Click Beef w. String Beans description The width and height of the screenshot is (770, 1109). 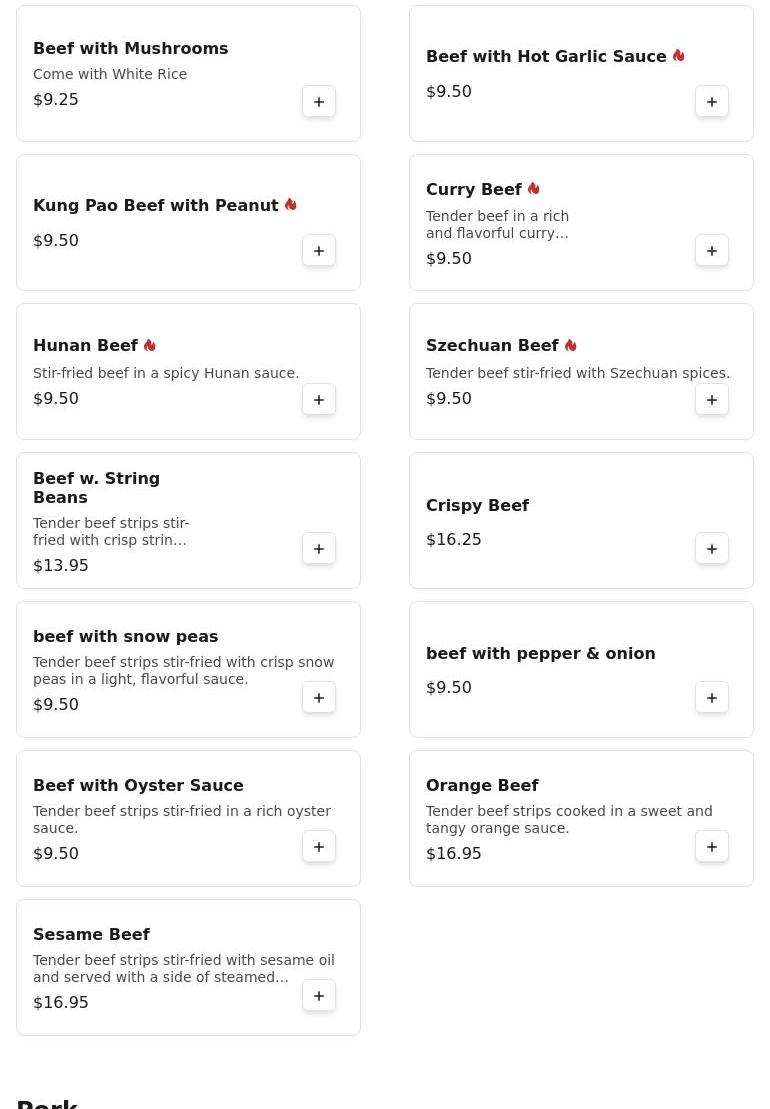point(111,532)
